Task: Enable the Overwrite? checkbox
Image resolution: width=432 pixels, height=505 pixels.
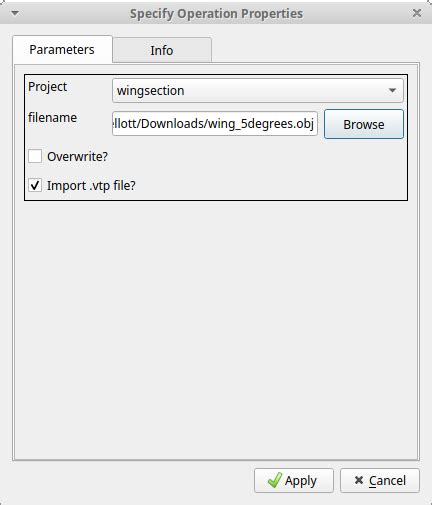Action: [35, 156]
